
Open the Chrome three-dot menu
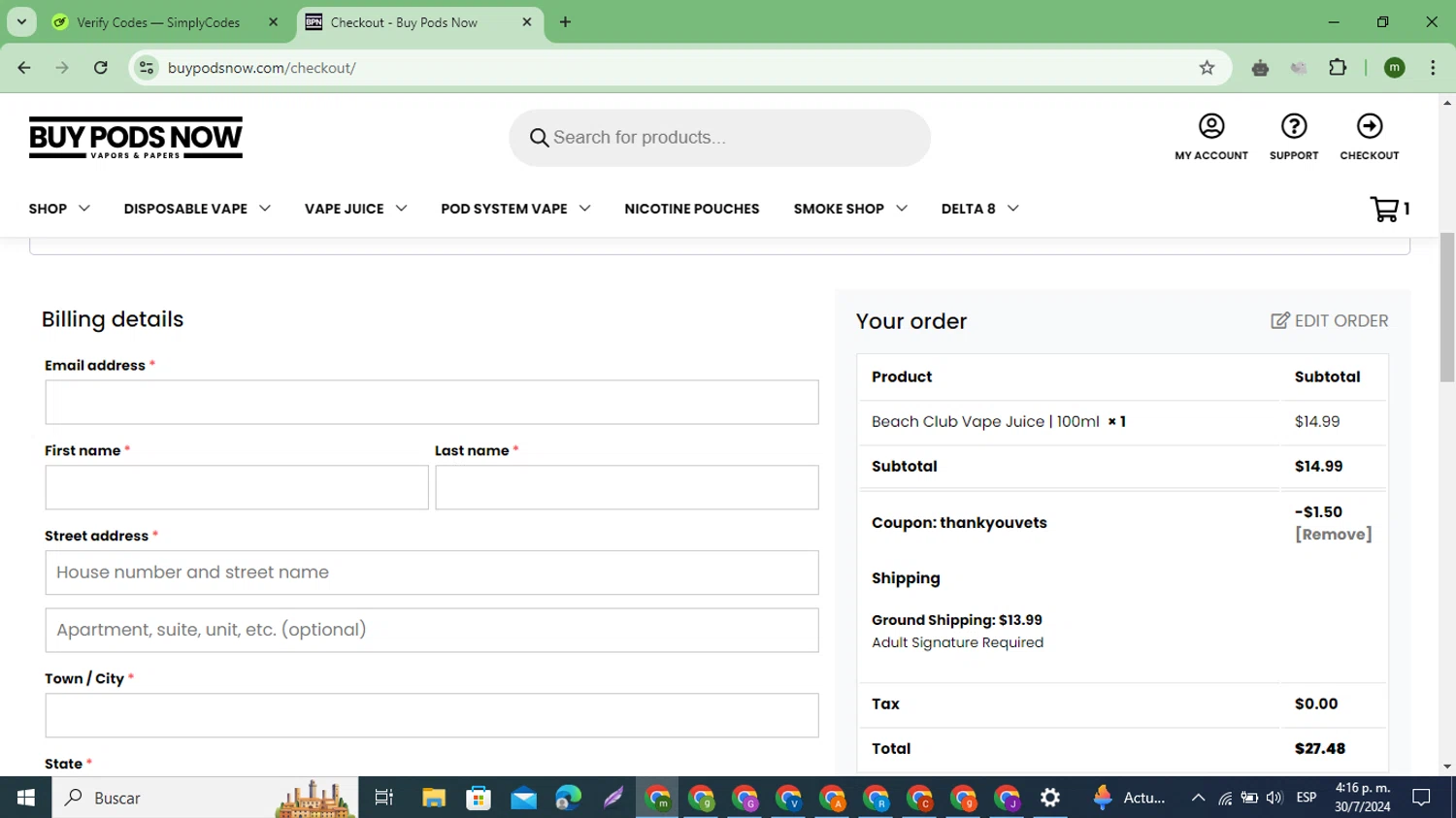tap(1433, 68)
